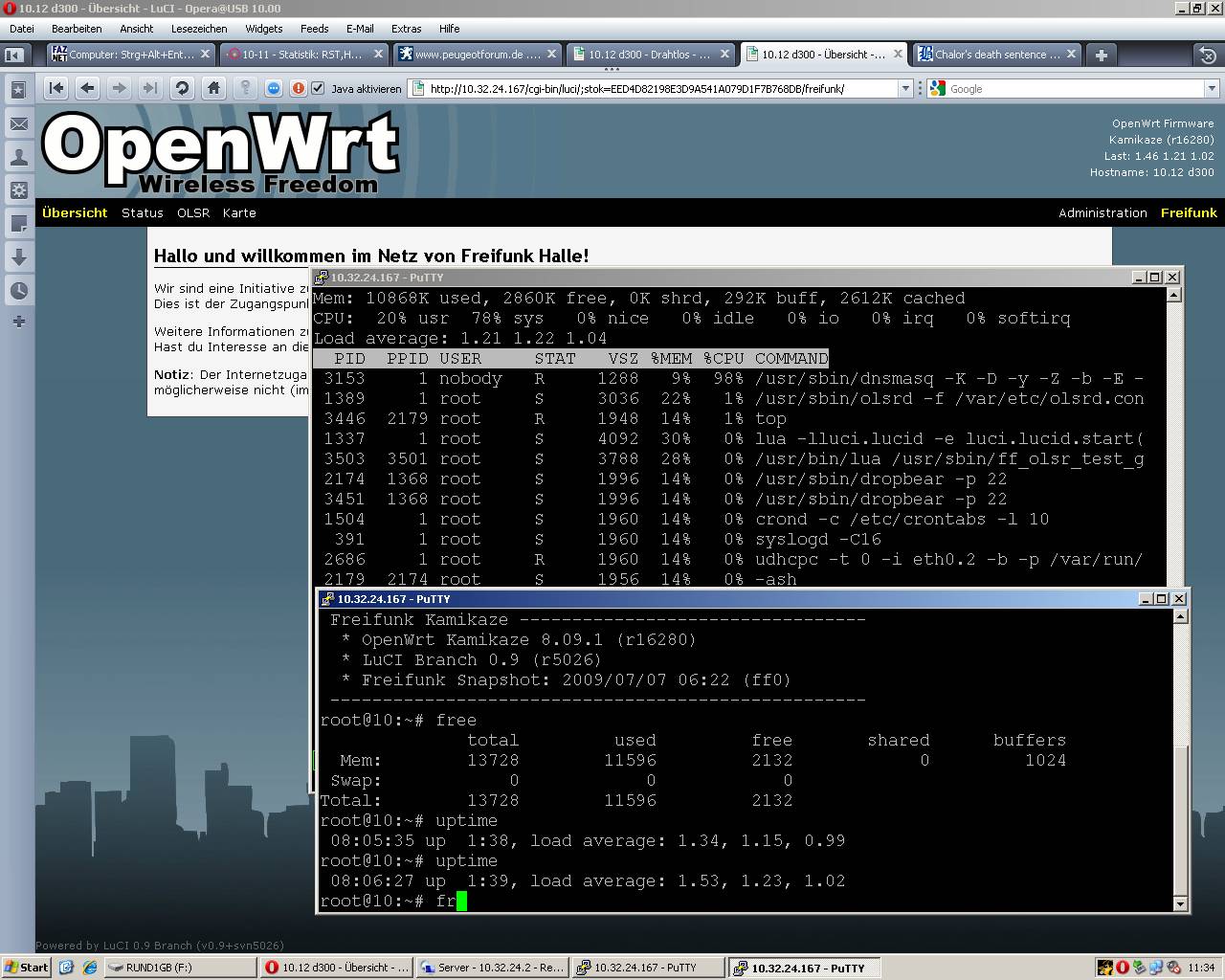Open the Contacts panel in sidebar

[18, 157]
